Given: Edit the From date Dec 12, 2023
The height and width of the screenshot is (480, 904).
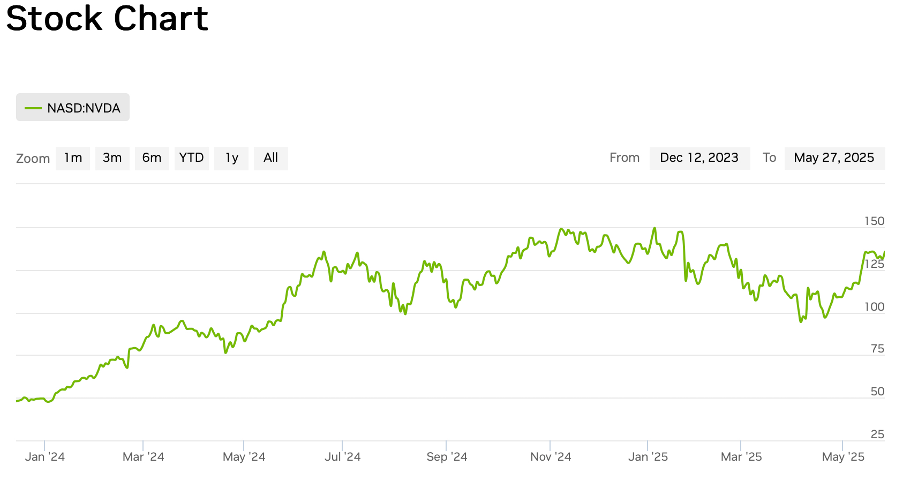Looking at the screenshot, I should point(699,158).
